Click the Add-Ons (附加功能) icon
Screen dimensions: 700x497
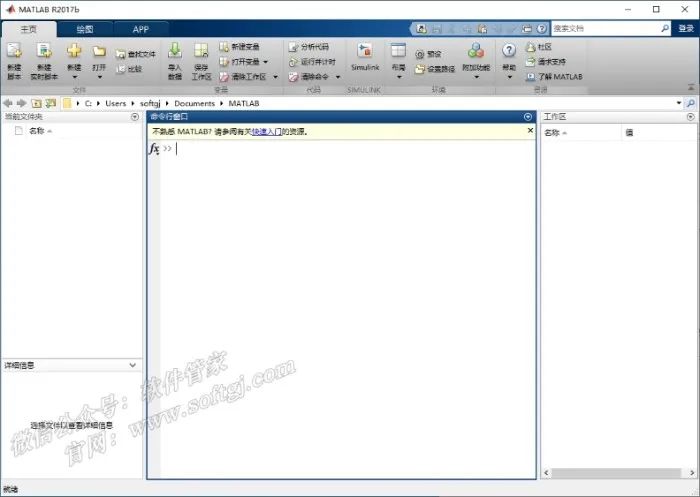(x=476, y=50)
